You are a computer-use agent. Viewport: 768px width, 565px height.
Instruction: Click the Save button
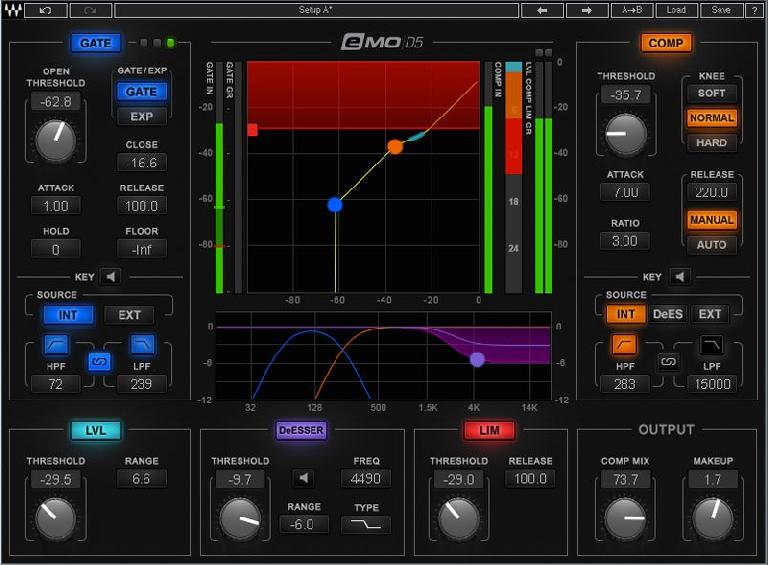[721, 10]
